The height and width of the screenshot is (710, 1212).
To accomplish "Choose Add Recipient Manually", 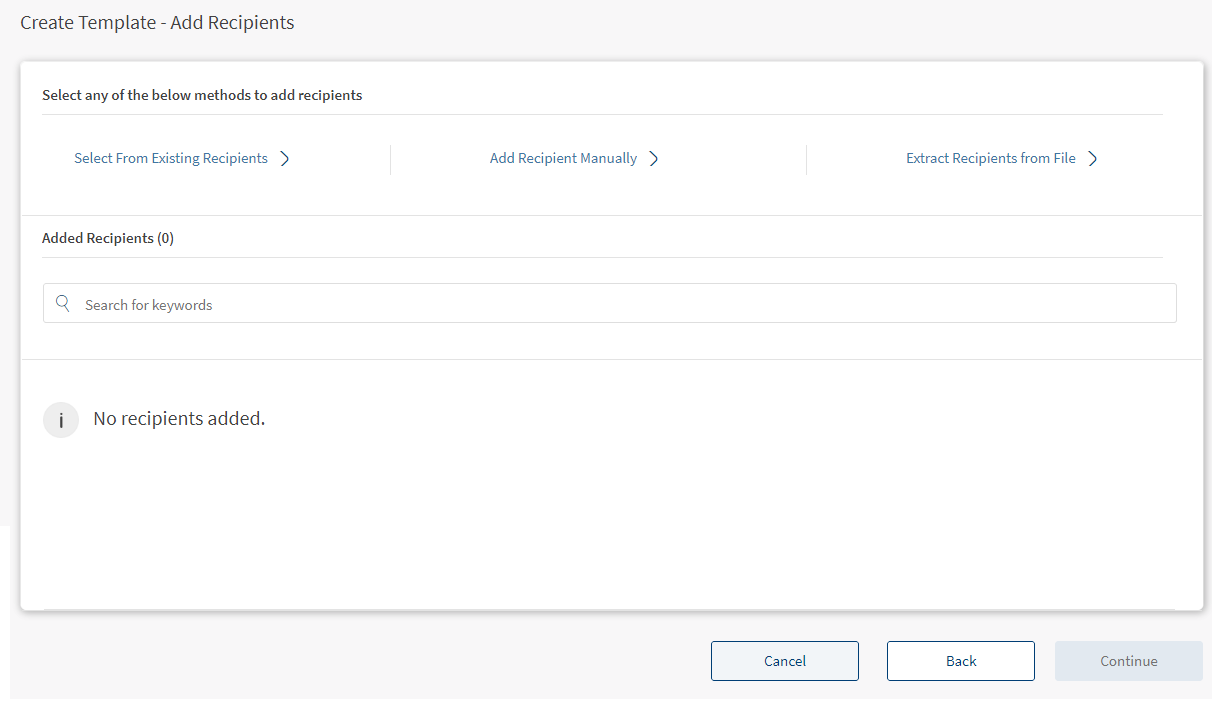I will 563,158.
